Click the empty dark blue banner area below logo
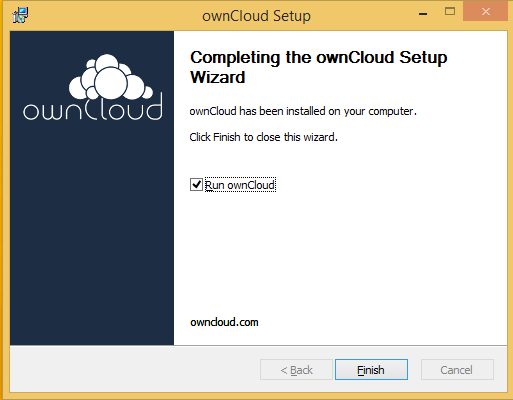This screenshot has width=513, height=400. [x=92, y=233]
